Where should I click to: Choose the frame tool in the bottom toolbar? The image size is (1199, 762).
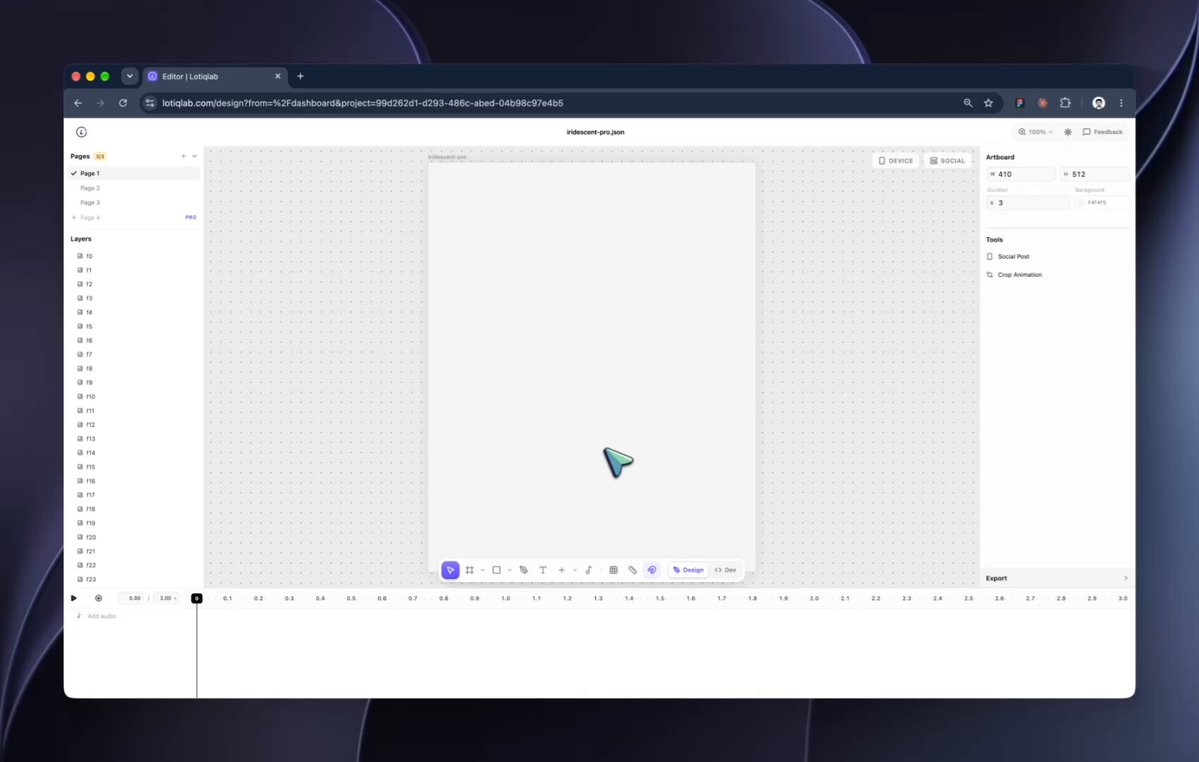tap(470, 570)
